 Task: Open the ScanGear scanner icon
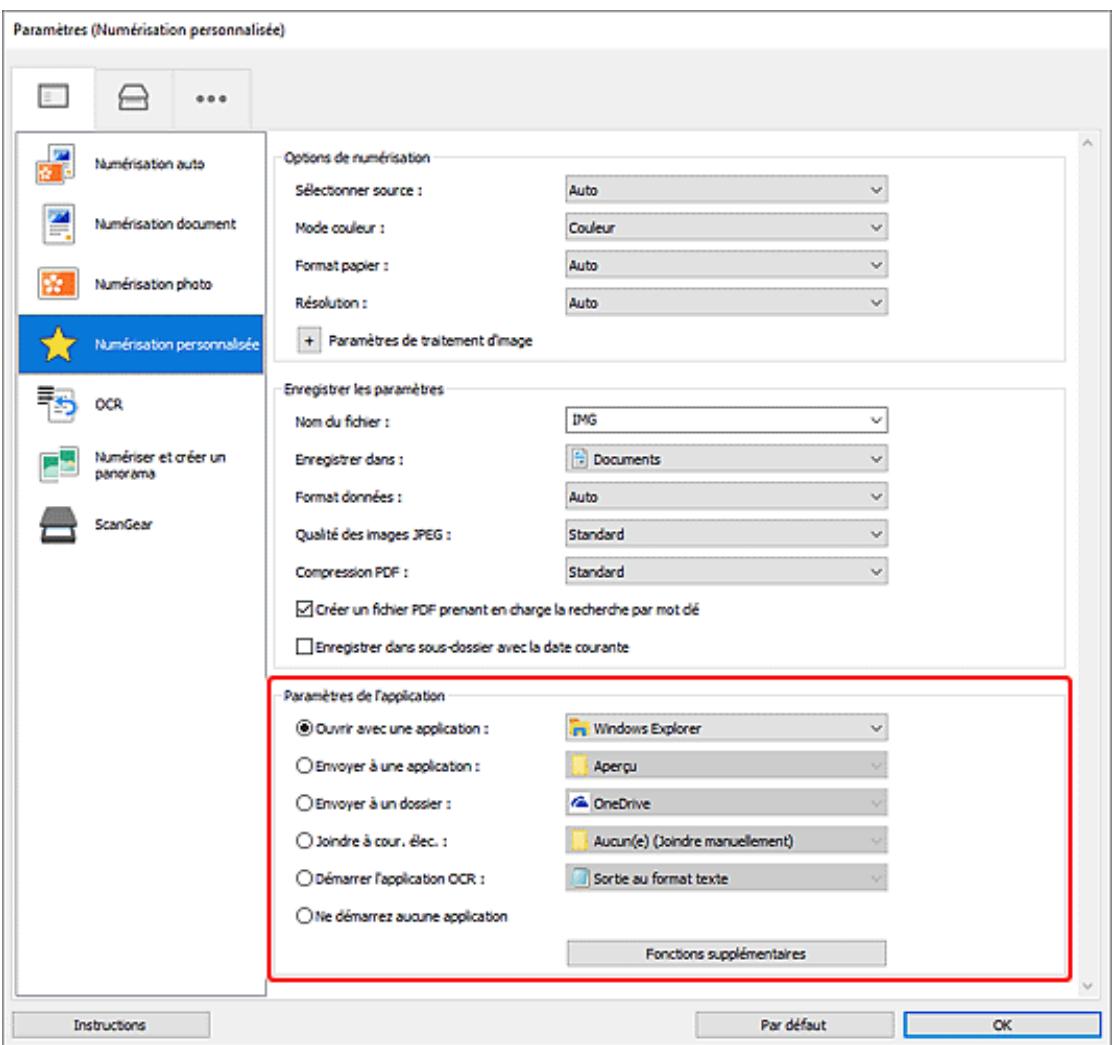(58, 525)
